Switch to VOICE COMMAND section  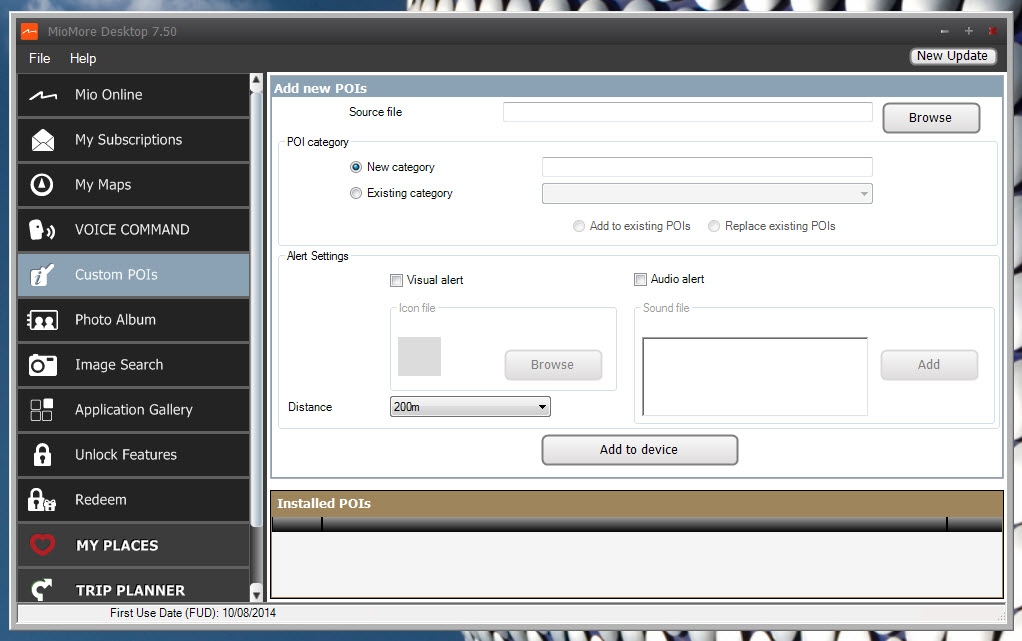click(133, 230)
